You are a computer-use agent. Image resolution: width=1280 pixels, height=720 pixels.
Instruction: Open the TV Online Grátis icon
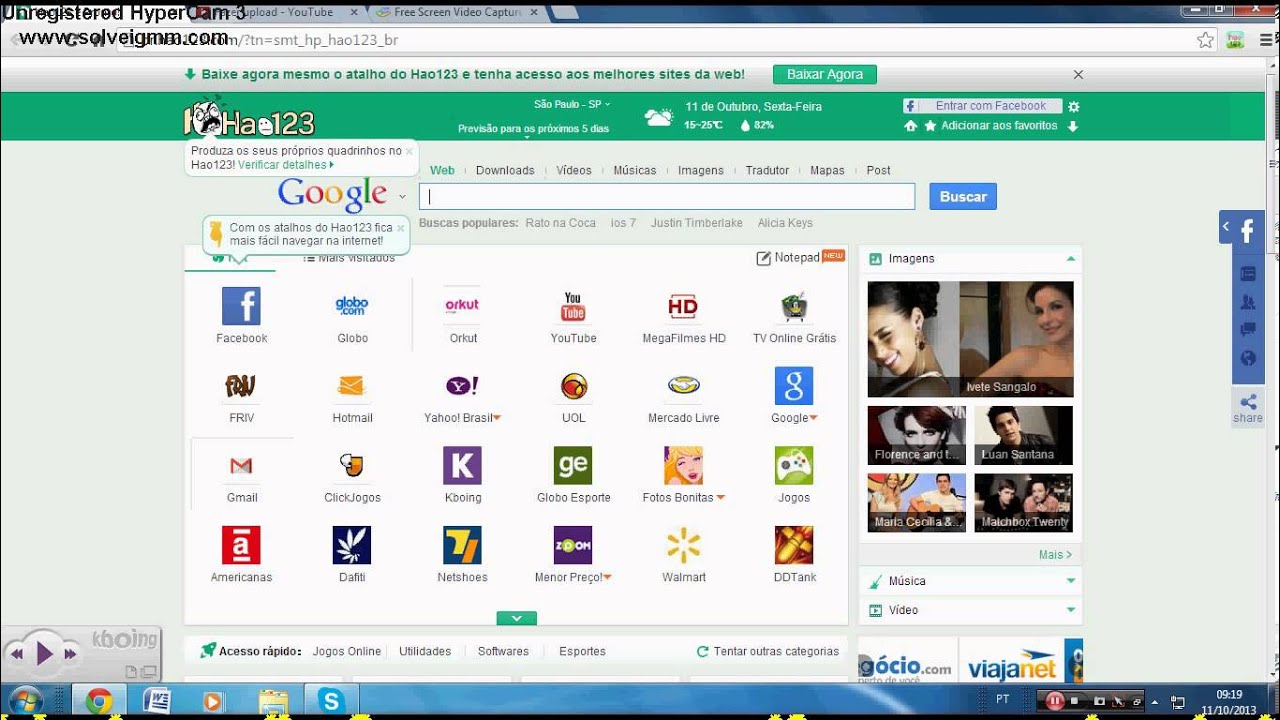coord(794,306)
